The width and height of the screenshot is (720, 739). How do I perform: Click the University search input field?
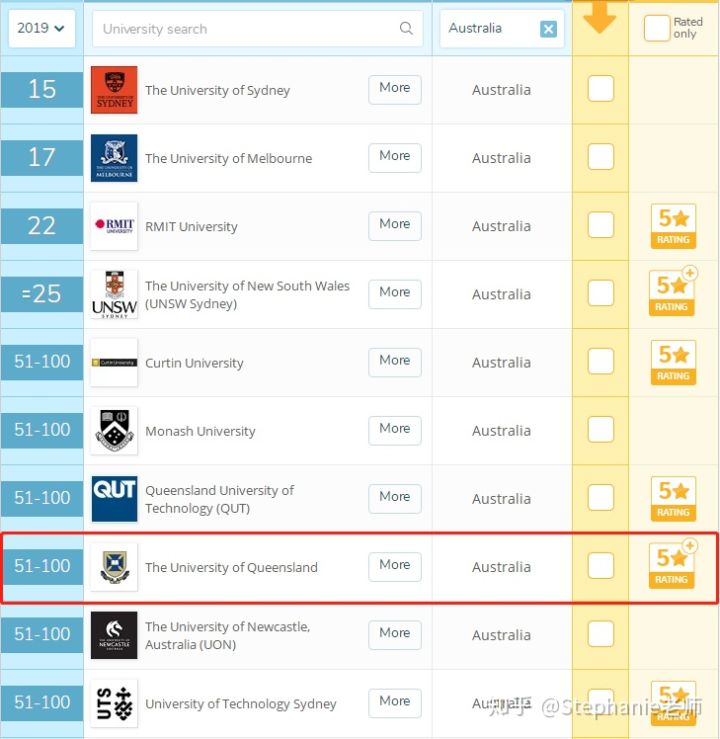[x=257, y=29]
